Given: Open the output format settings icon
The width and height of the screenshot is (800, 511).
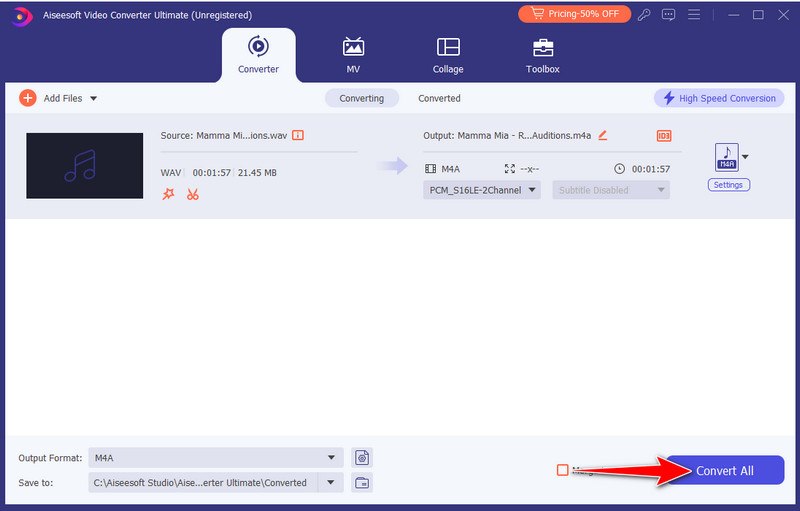Looking at the screenshot, I should (362, 458).
